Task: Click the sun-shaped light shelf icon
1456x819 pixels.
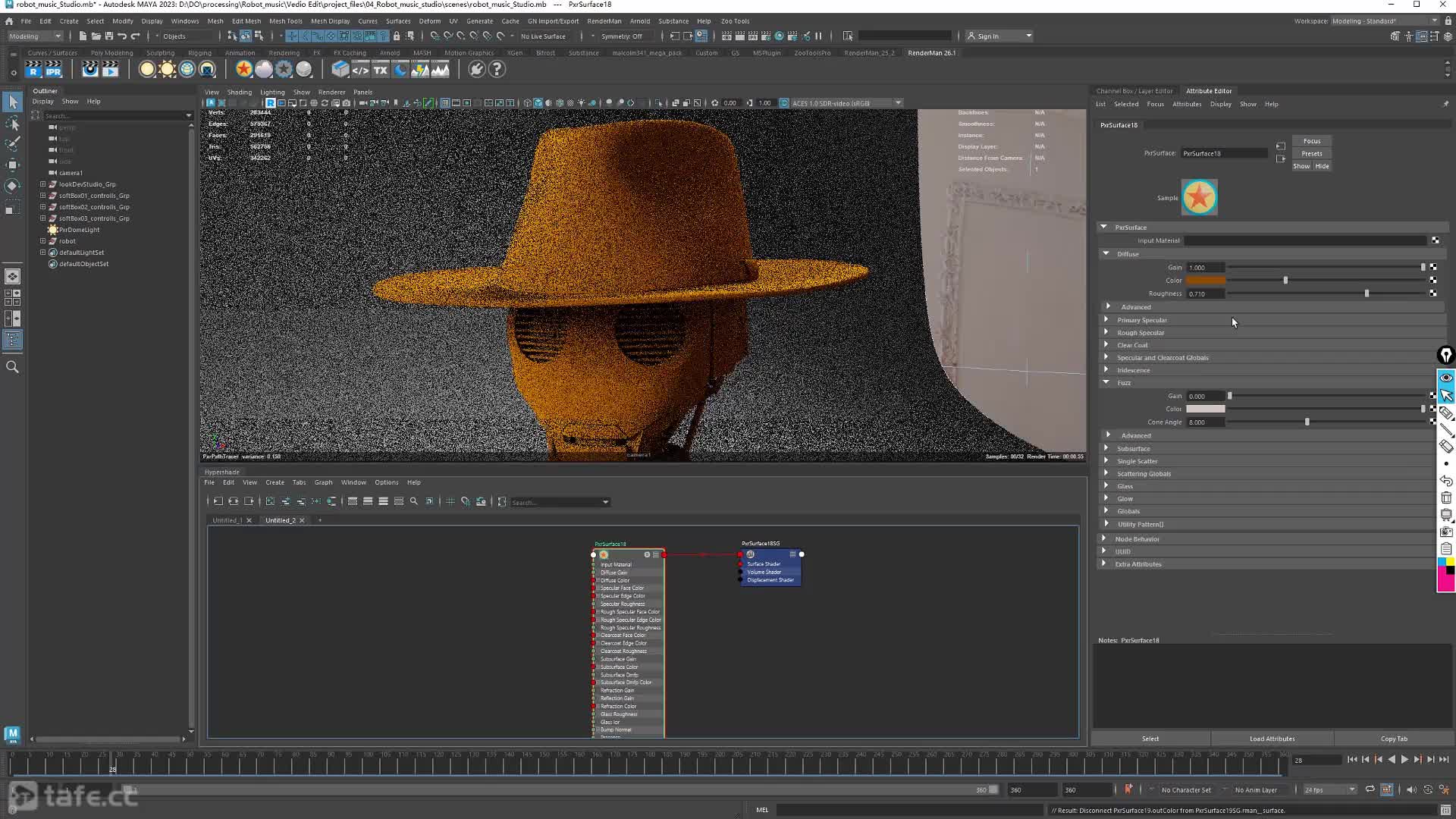Action: (x=167, y=70)
